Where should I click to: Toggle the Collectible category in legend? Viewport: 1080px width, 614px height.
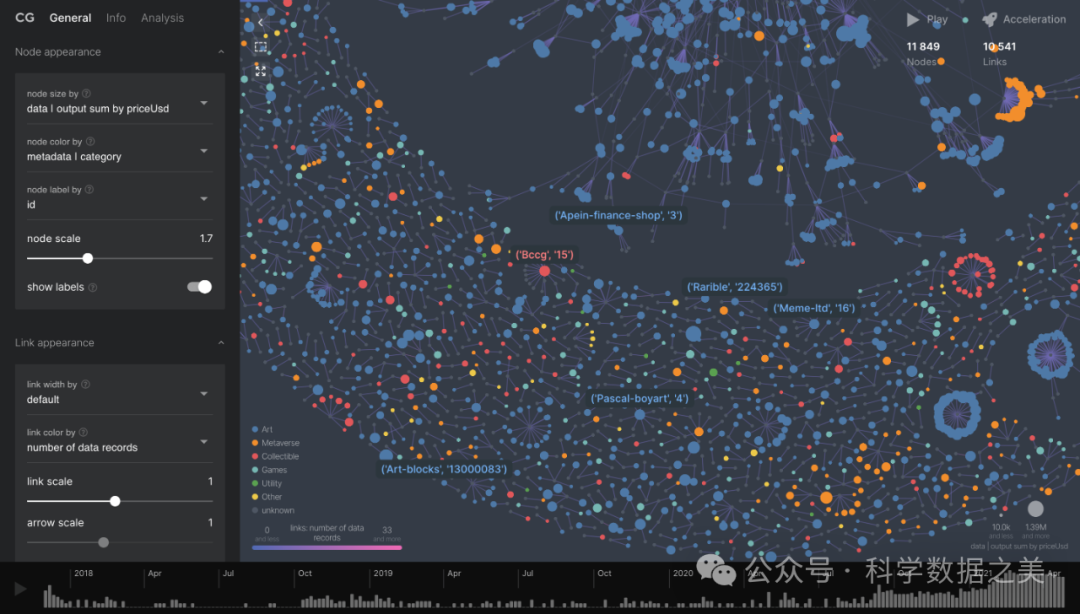pyautogui.click(x=279, y=456)
